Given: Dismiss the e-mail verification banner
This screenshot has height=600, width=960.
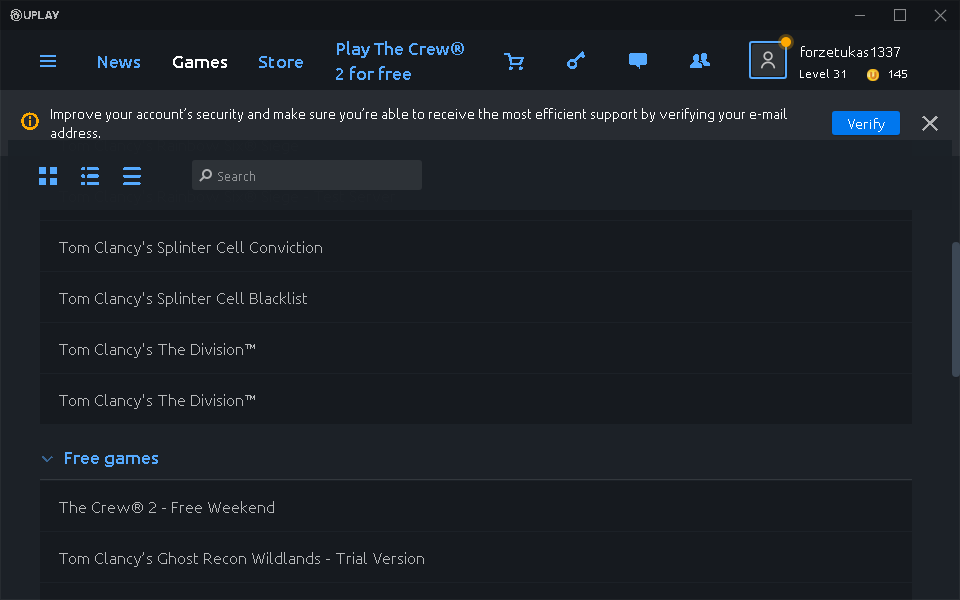Looking at the screenshot, I should 930,123.
